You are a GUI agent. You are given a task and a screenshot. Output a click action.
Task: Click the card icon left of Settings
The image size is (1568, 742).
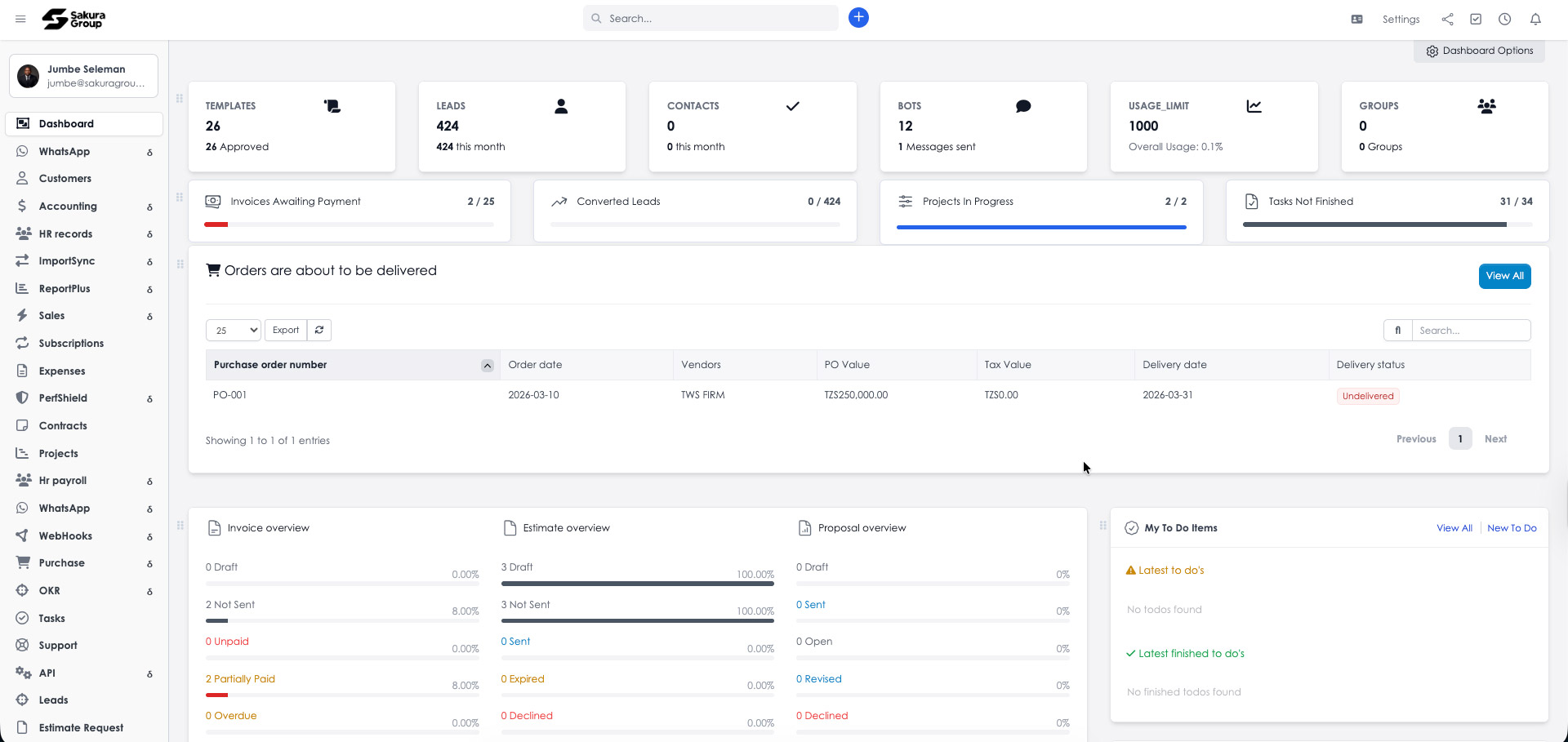tap(1356, 19)
